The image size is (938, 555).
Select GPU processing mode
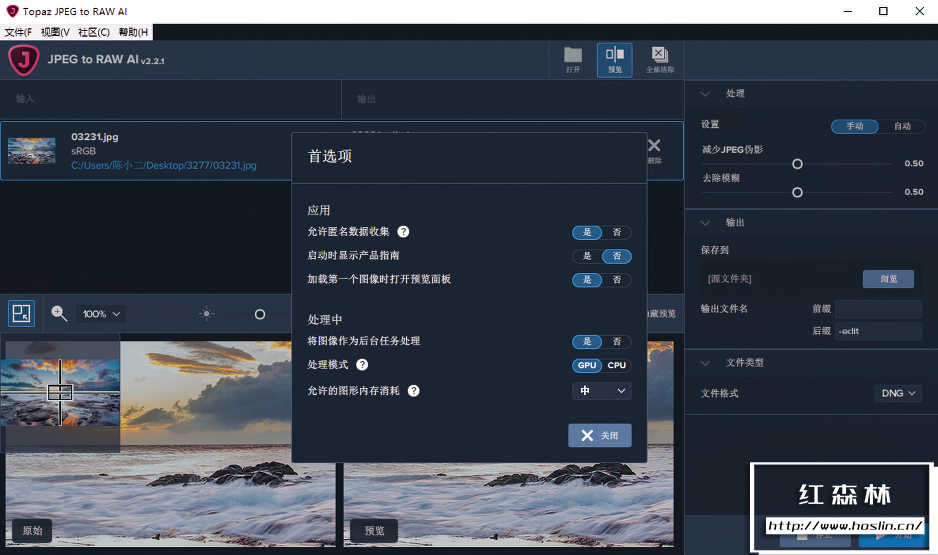click(587, 365)
